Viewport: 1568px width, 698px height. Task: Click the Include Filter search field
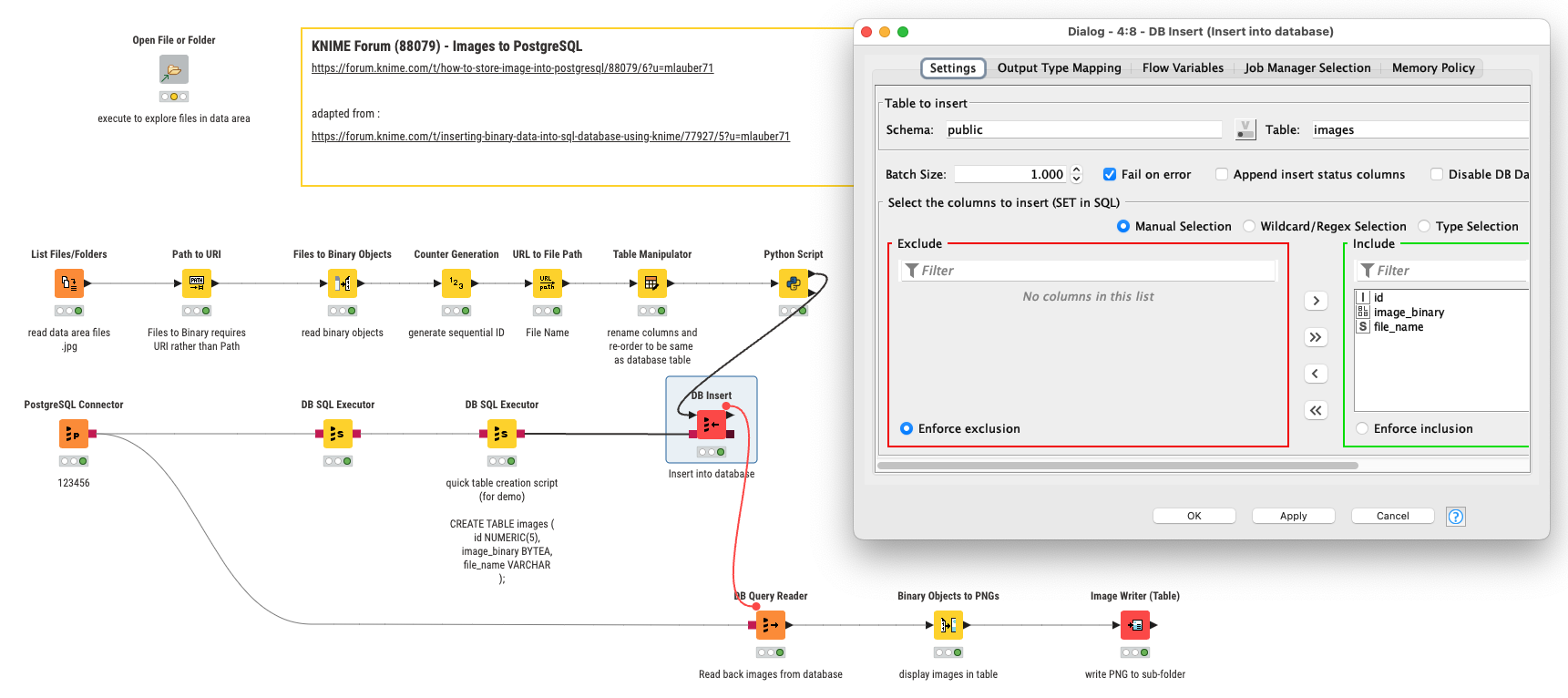(1442, 271)
